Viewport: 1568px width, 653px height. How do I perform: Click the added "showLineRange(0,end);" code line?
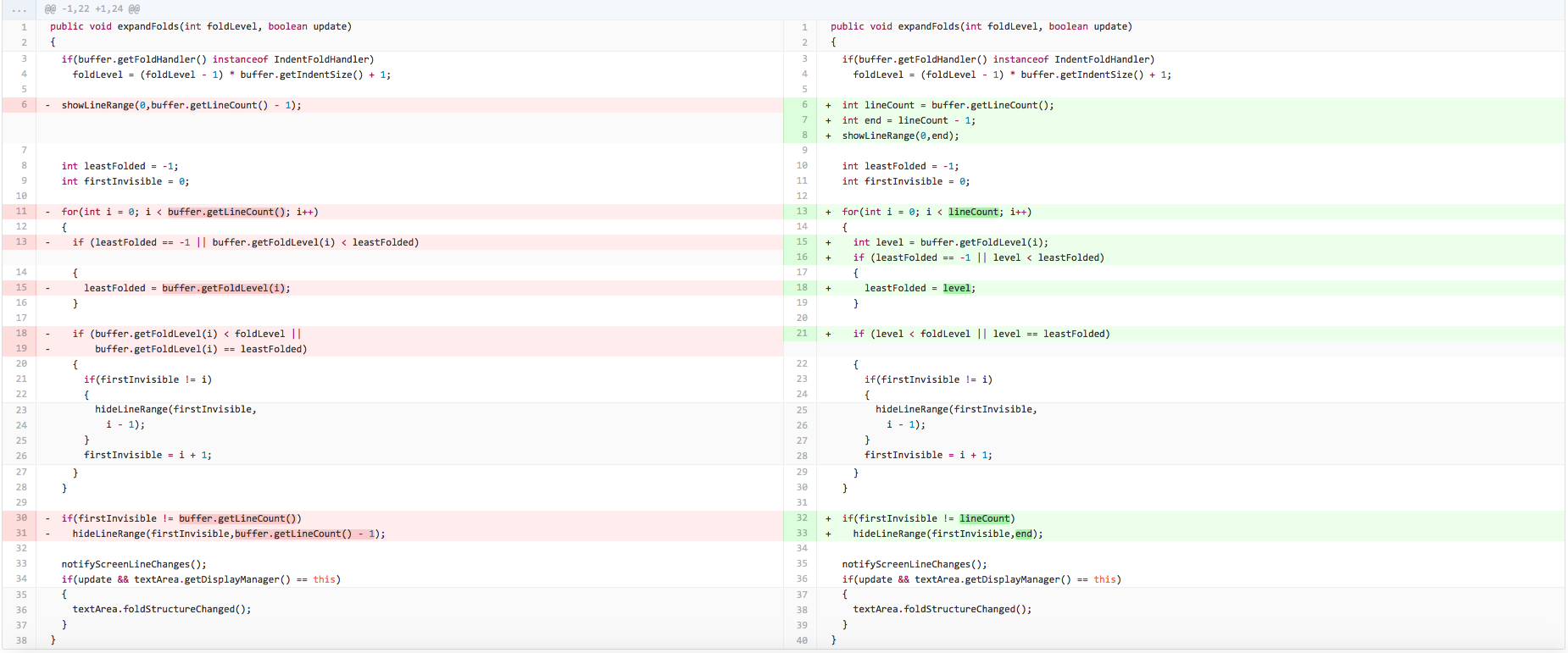coord(900,136)
